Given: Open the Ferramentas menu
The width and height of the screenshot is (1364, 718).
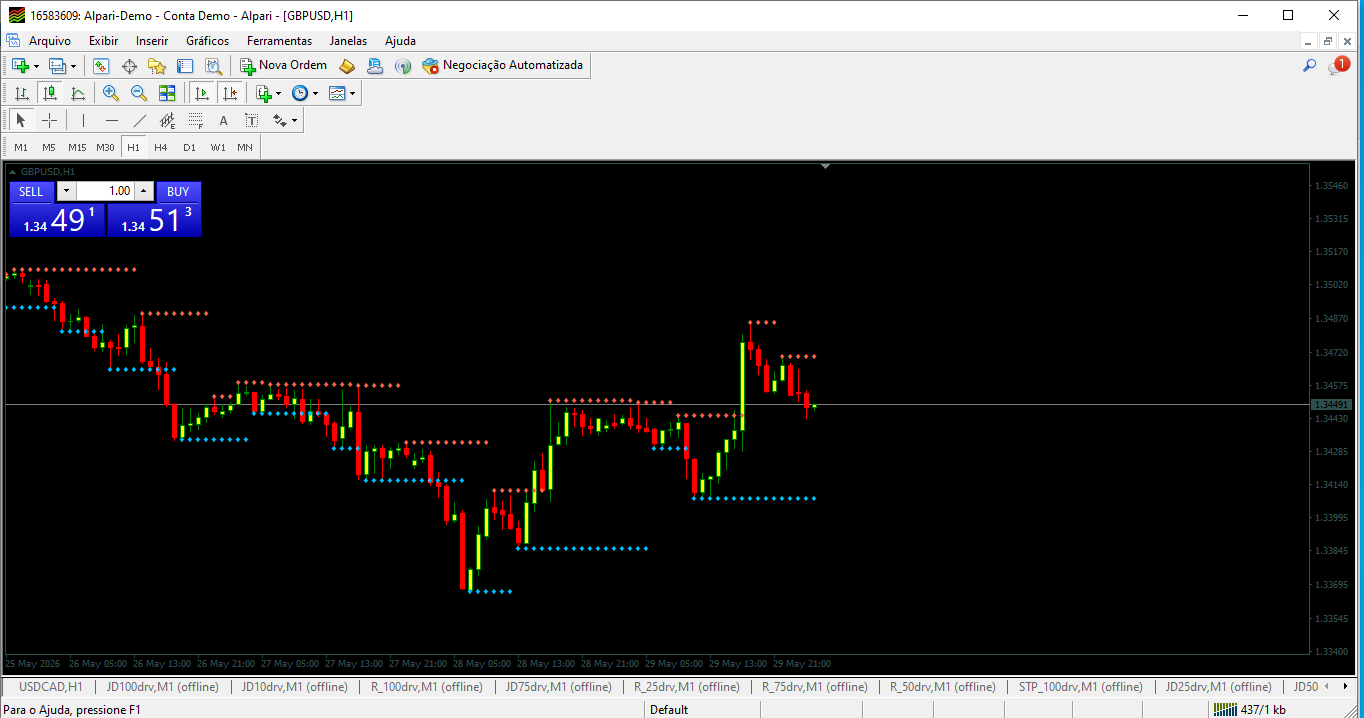Looking at the screenshot, I should pyautogui.click(x=279, y=41).
